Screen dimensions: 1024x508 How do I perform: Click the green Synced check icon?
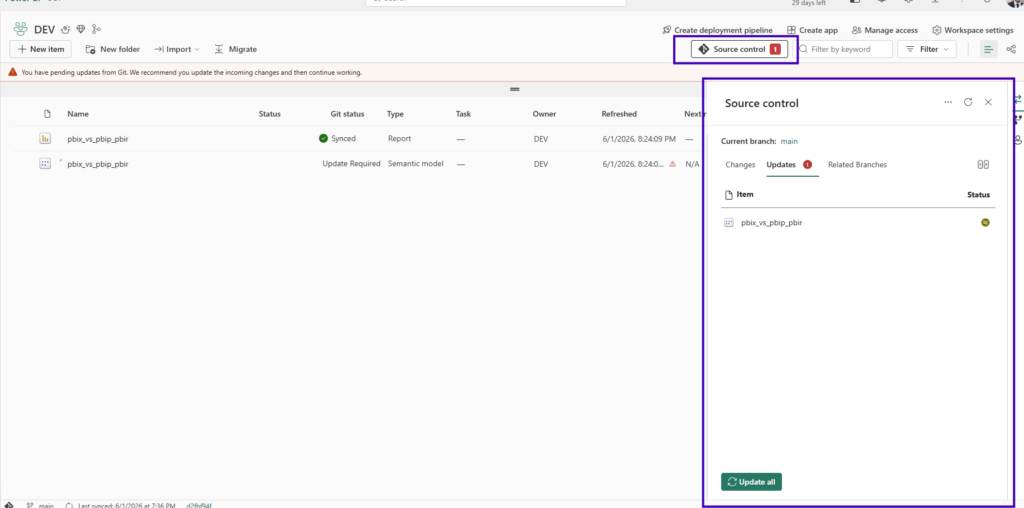point(323,138)
